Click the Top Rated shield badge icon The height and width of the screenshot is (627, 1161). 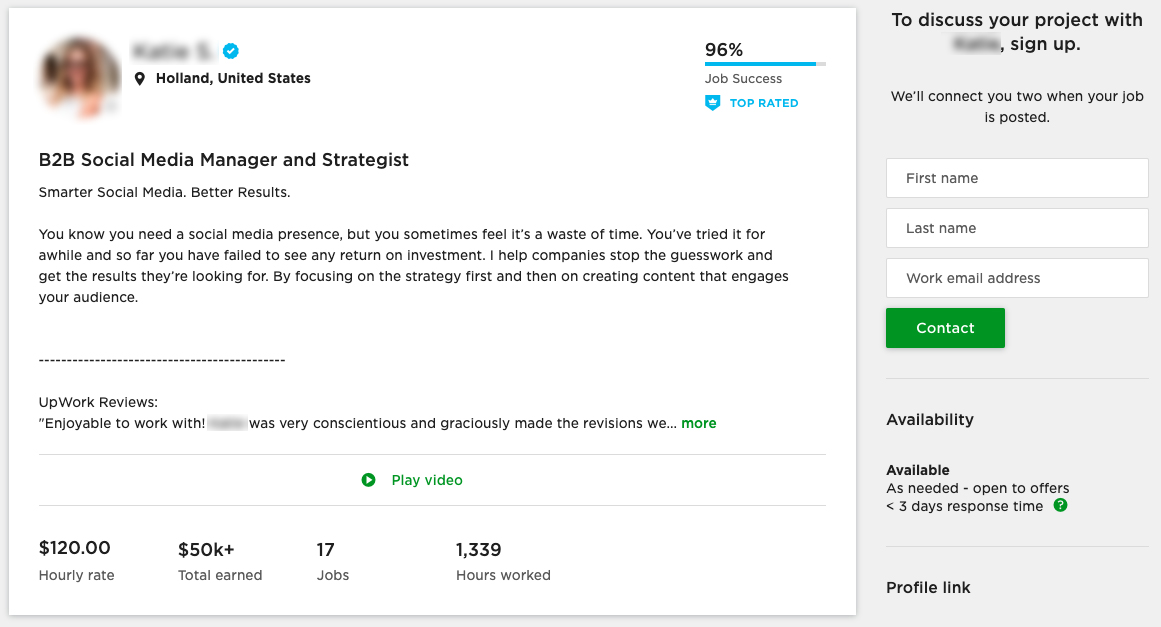tap(713, 103)
